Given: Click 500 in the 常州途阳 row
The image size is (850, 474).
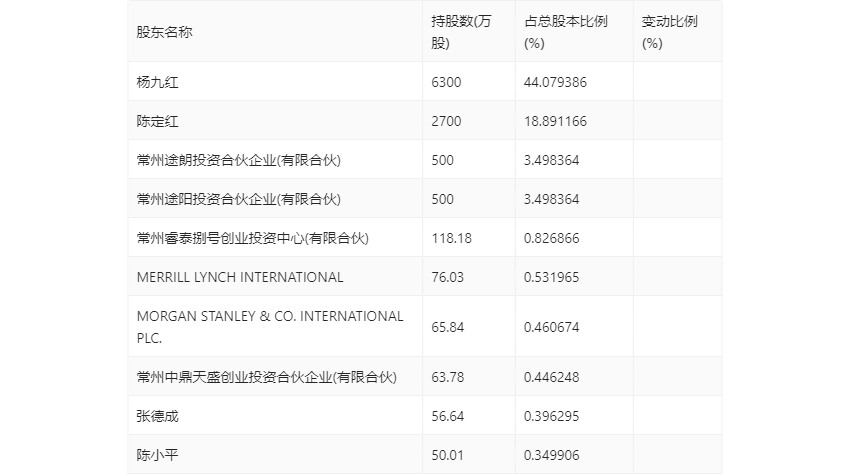Looking at the screenshot, I should pyautogui.click(x=442, y=199).
